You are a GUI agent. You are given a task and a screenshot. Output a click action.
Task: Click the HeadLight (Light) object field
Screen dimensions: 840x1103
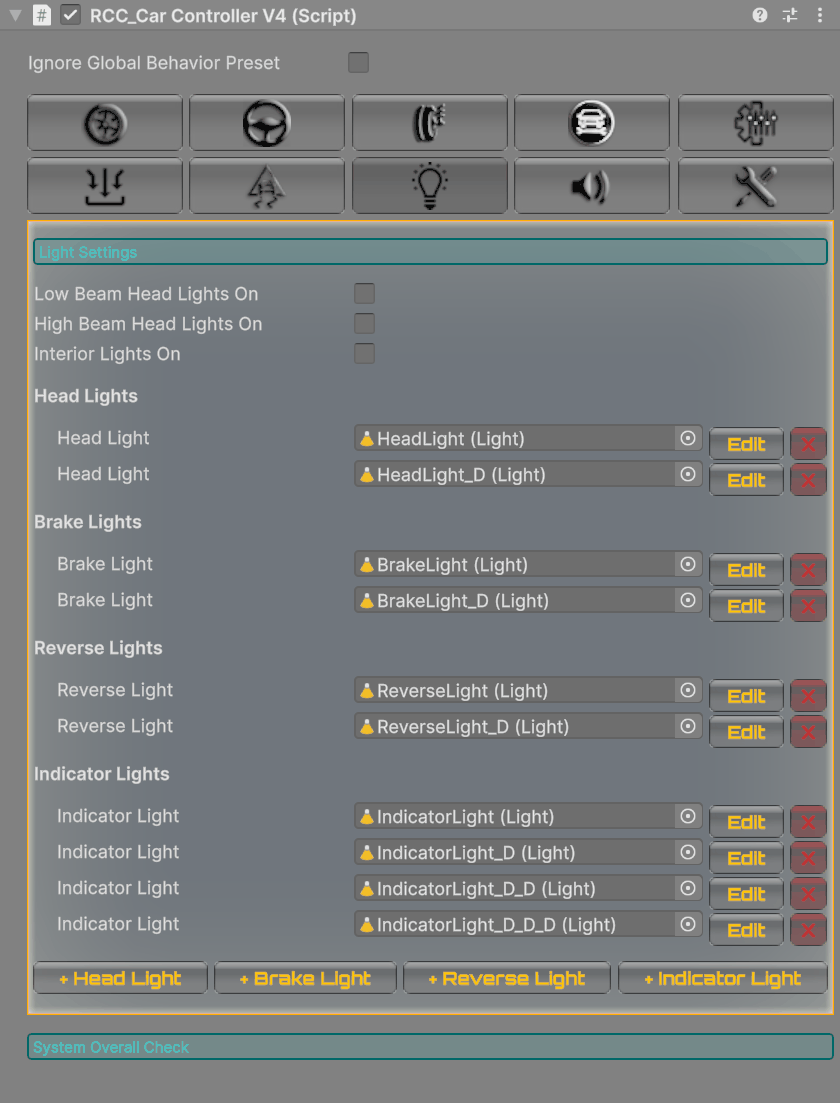(x=528, y=438)
